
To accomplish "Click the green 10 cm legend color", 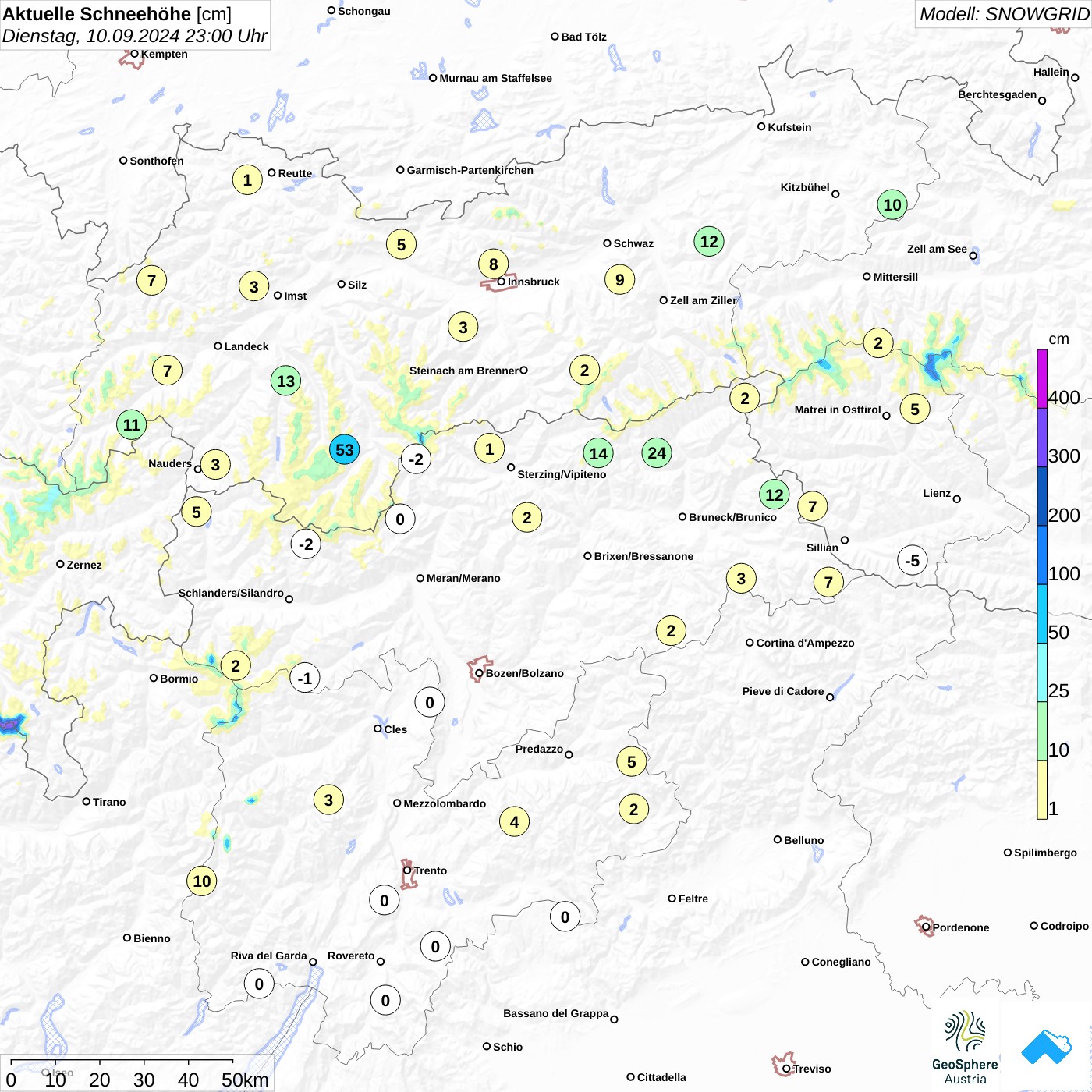I will (x=1041, y=731).
